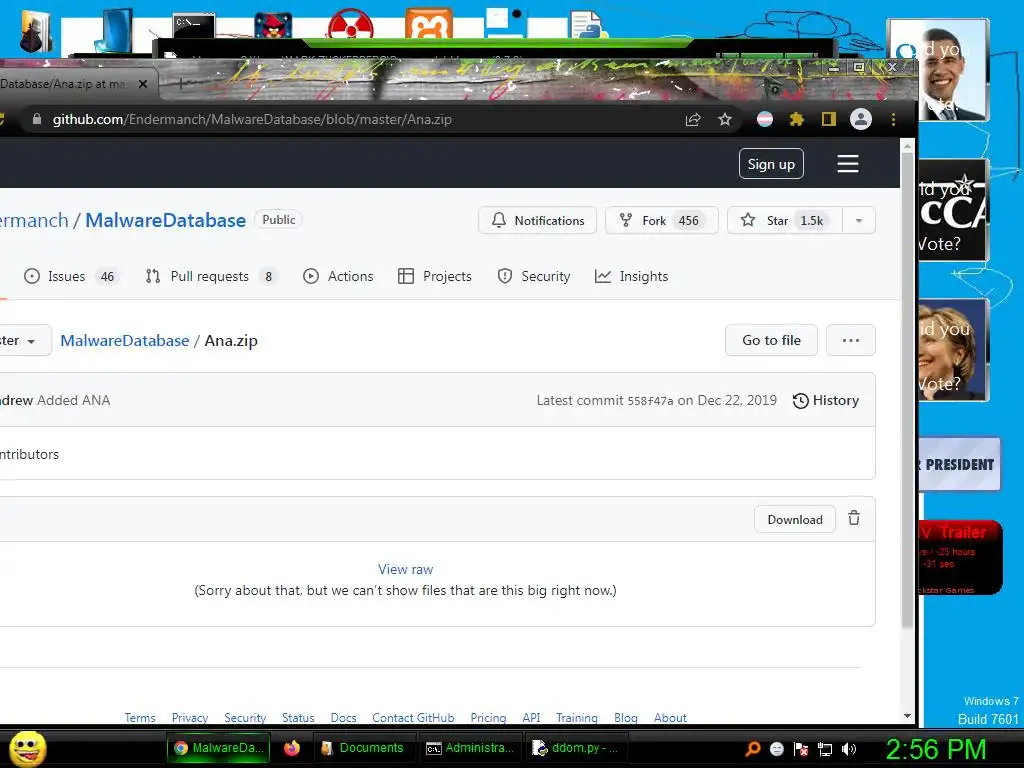Open the smiley face Start button
This screenshot has width=1024, height=768.
pyautogui.click(x=27, y=748)
